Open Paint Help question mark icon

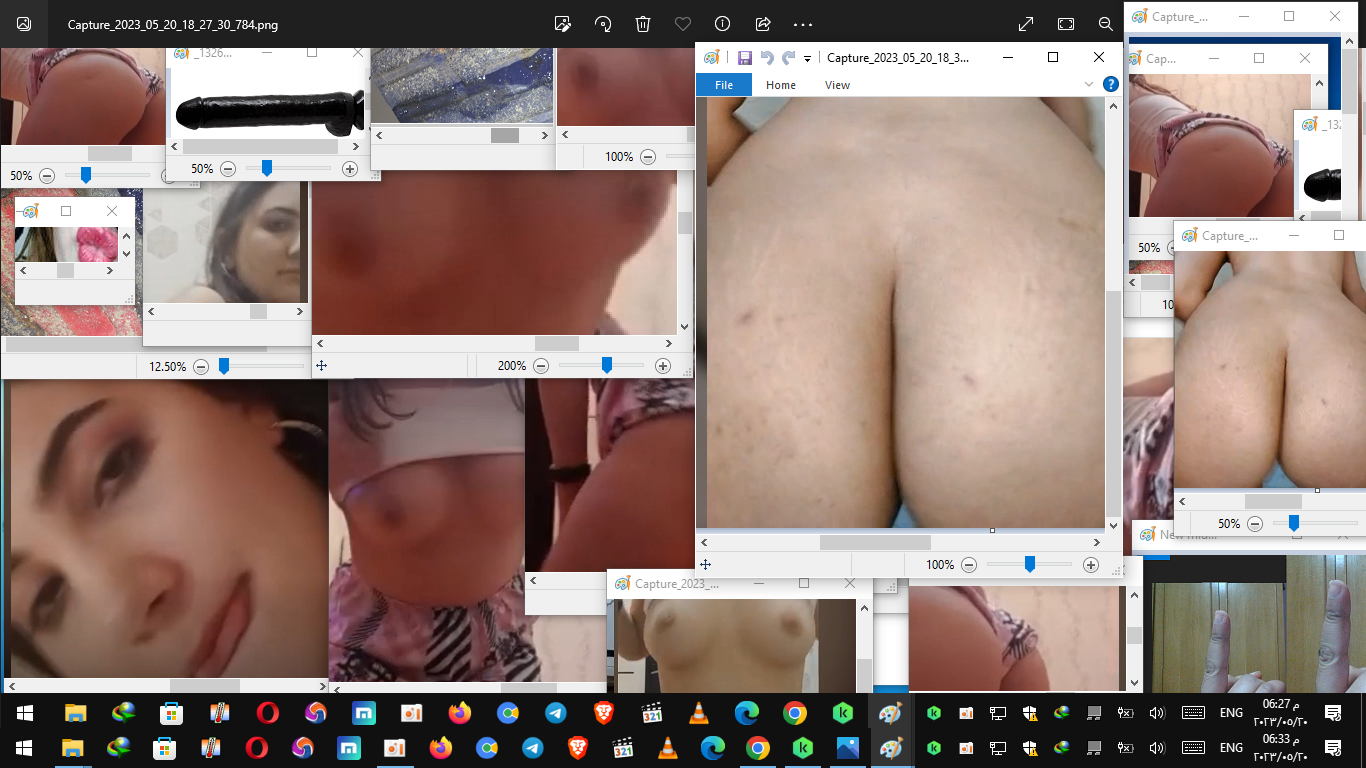click(1110, 85)
